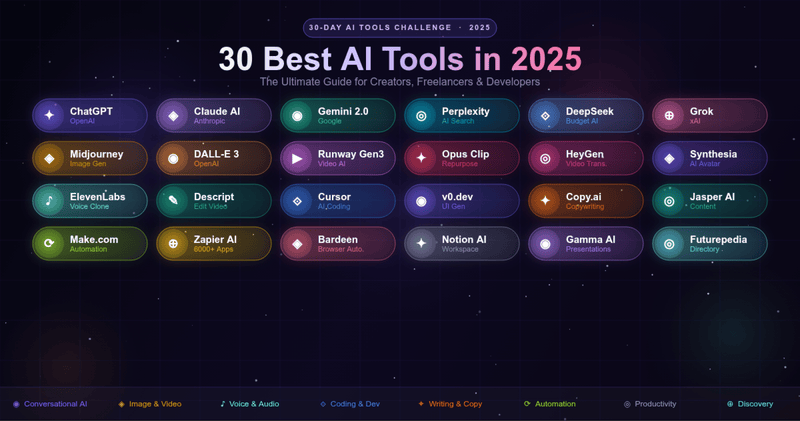
Task: Select the Image & Video category
Action: 150,404
